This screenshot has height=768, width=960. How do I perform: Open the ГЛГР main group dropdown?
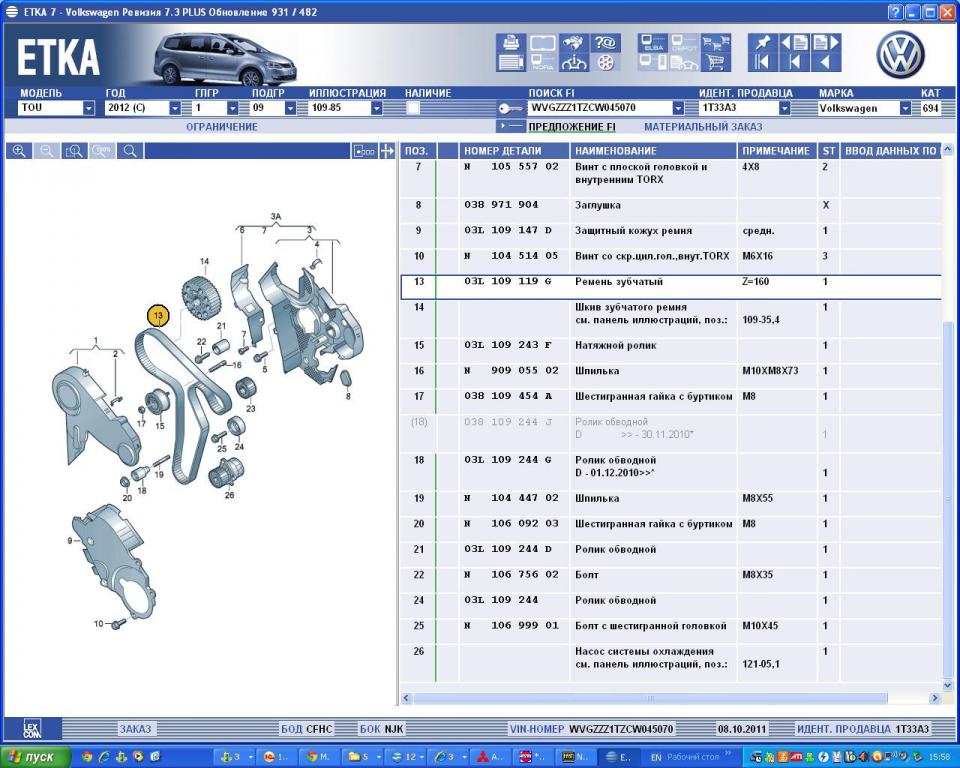(232, 108)
